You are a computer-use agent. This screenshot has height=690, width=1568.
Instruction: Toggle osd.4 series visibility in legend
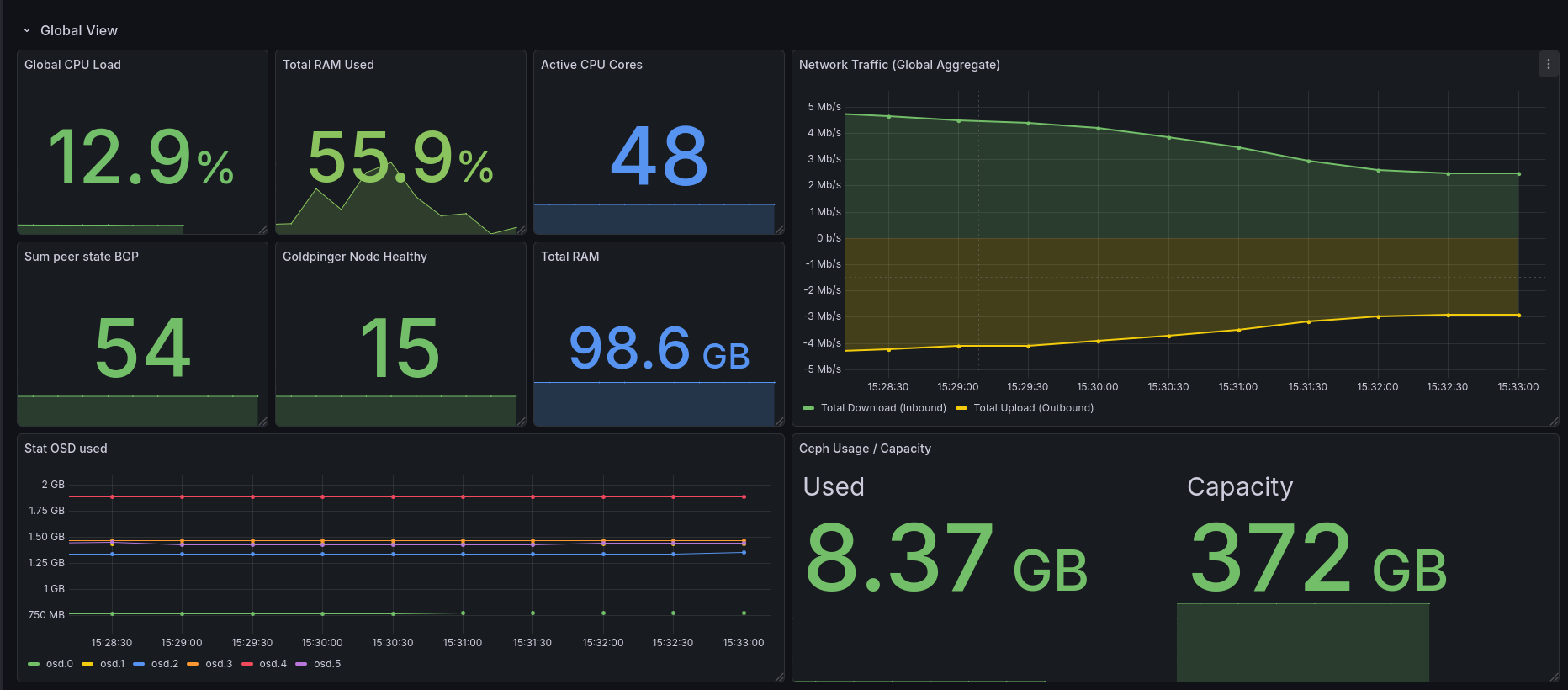pos(273,664)
